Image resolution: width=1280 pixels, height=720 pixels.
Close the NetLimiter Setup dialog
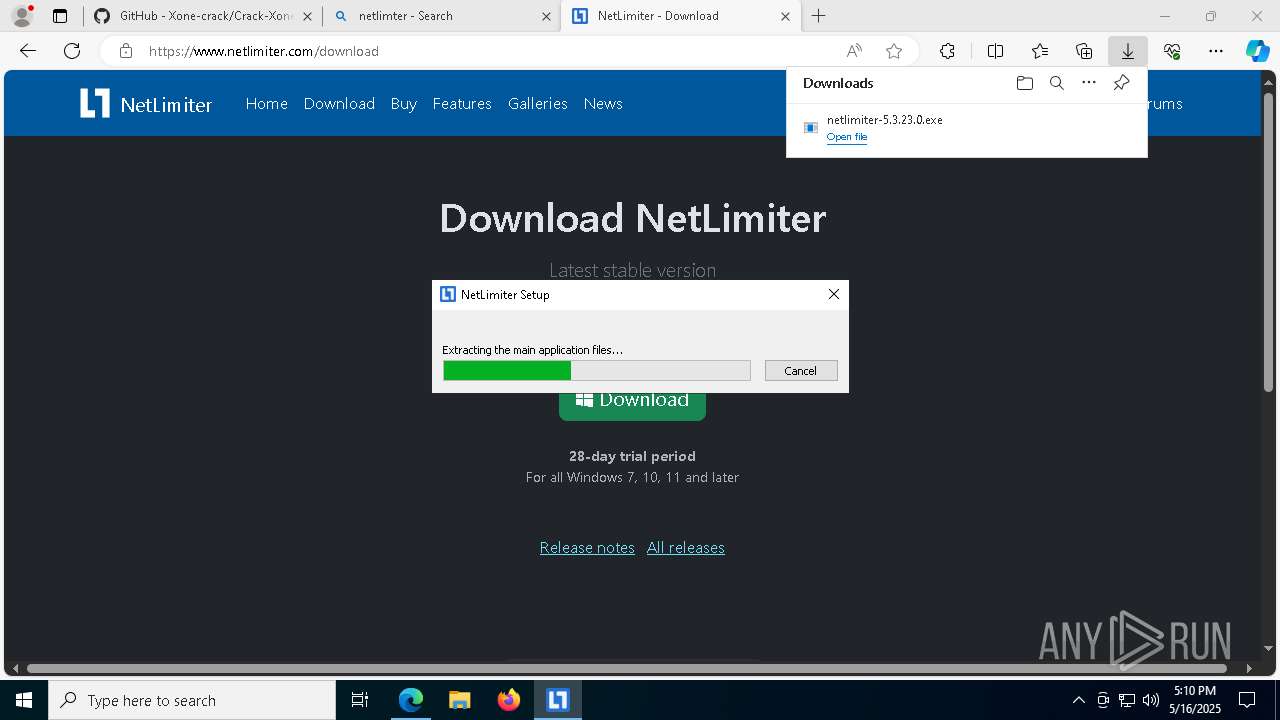(x=833, y=294)
